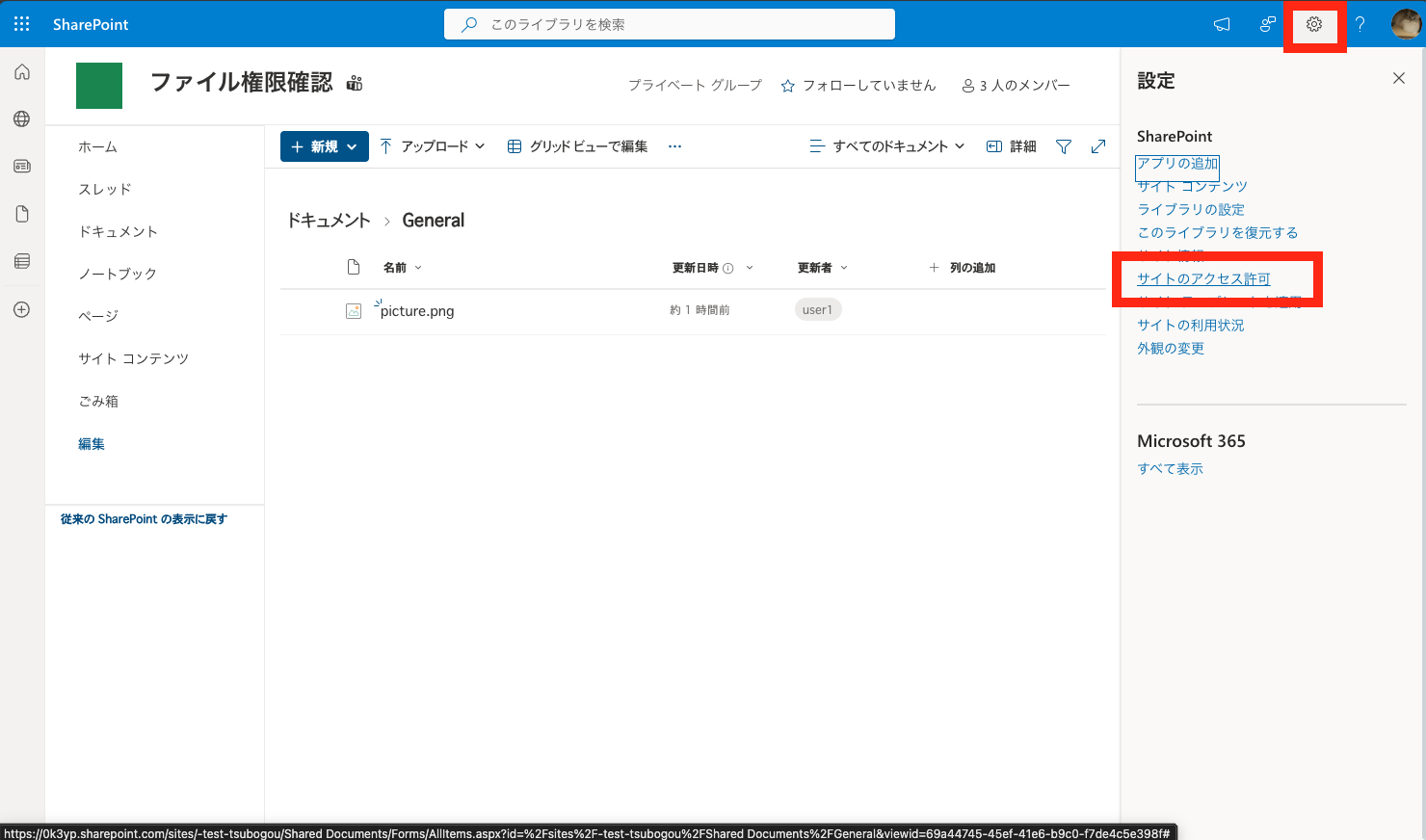Click the Teams icon beside site title
The width and height of the screenshot is (1426, 840).
pos(355,83)
